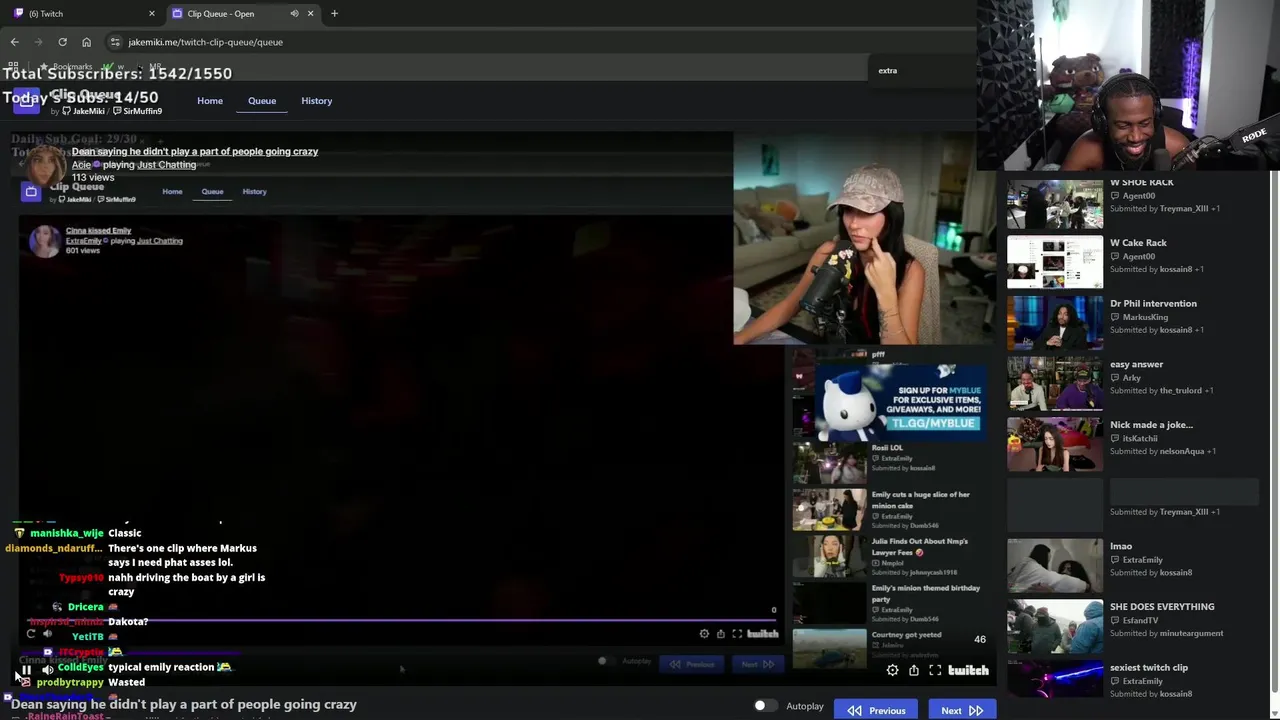The height and width of the screenshot is (720, 1280).
Task: Open the browser home page icon
Action: [86, 42]
